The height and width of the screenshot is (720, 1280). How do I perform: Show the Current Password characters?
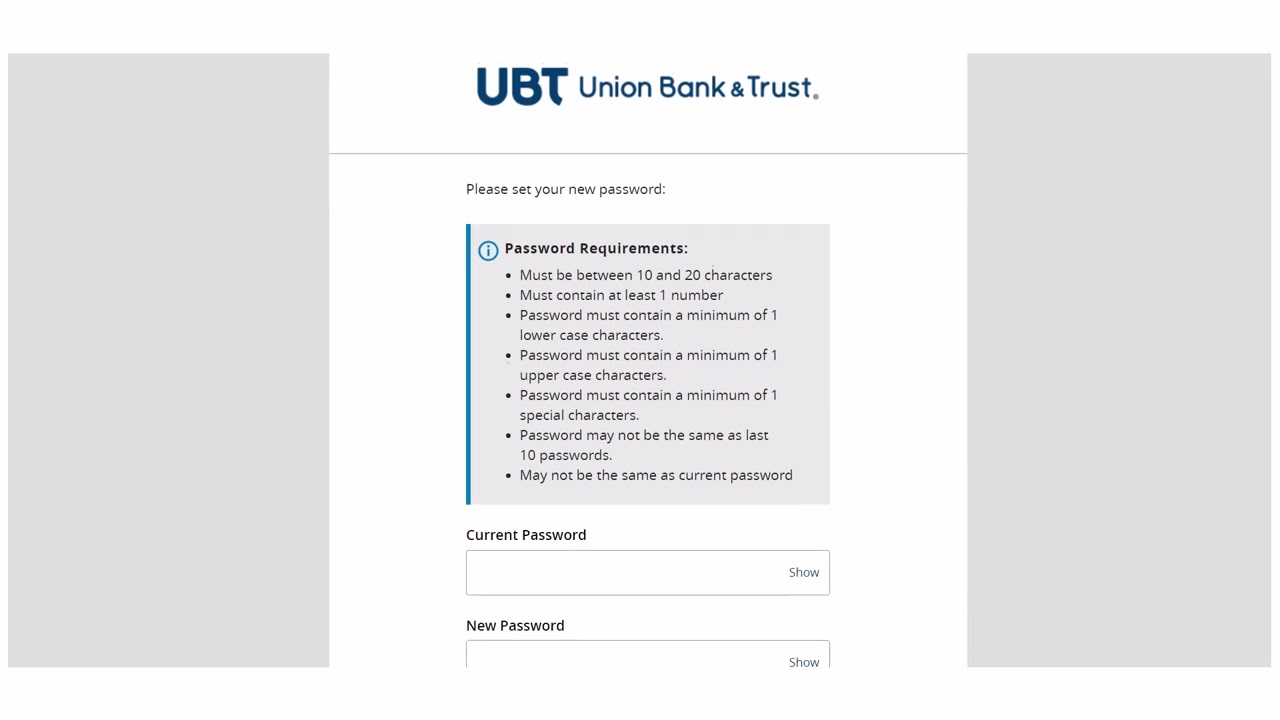(x=803, y=572)
